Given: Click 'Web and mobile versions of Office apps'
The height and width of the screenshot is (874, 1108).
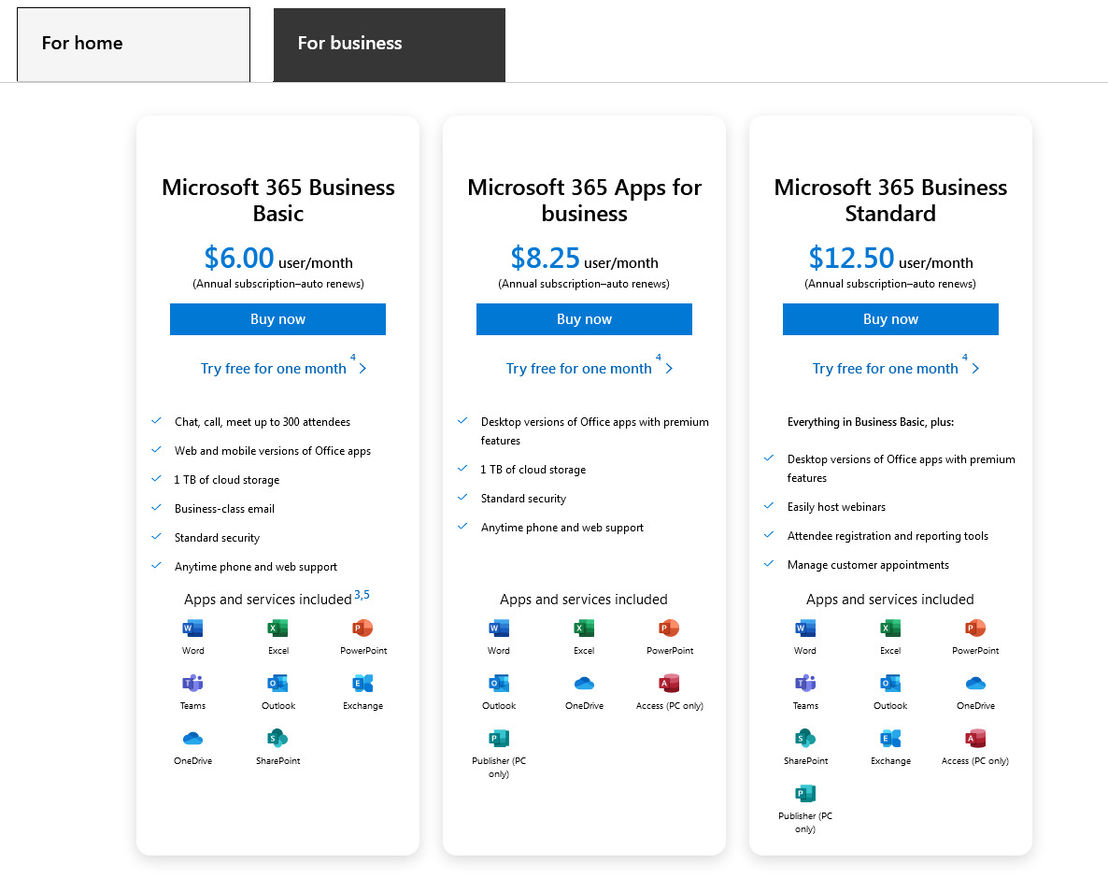Looking at the screenshot, I should [272, 451].
